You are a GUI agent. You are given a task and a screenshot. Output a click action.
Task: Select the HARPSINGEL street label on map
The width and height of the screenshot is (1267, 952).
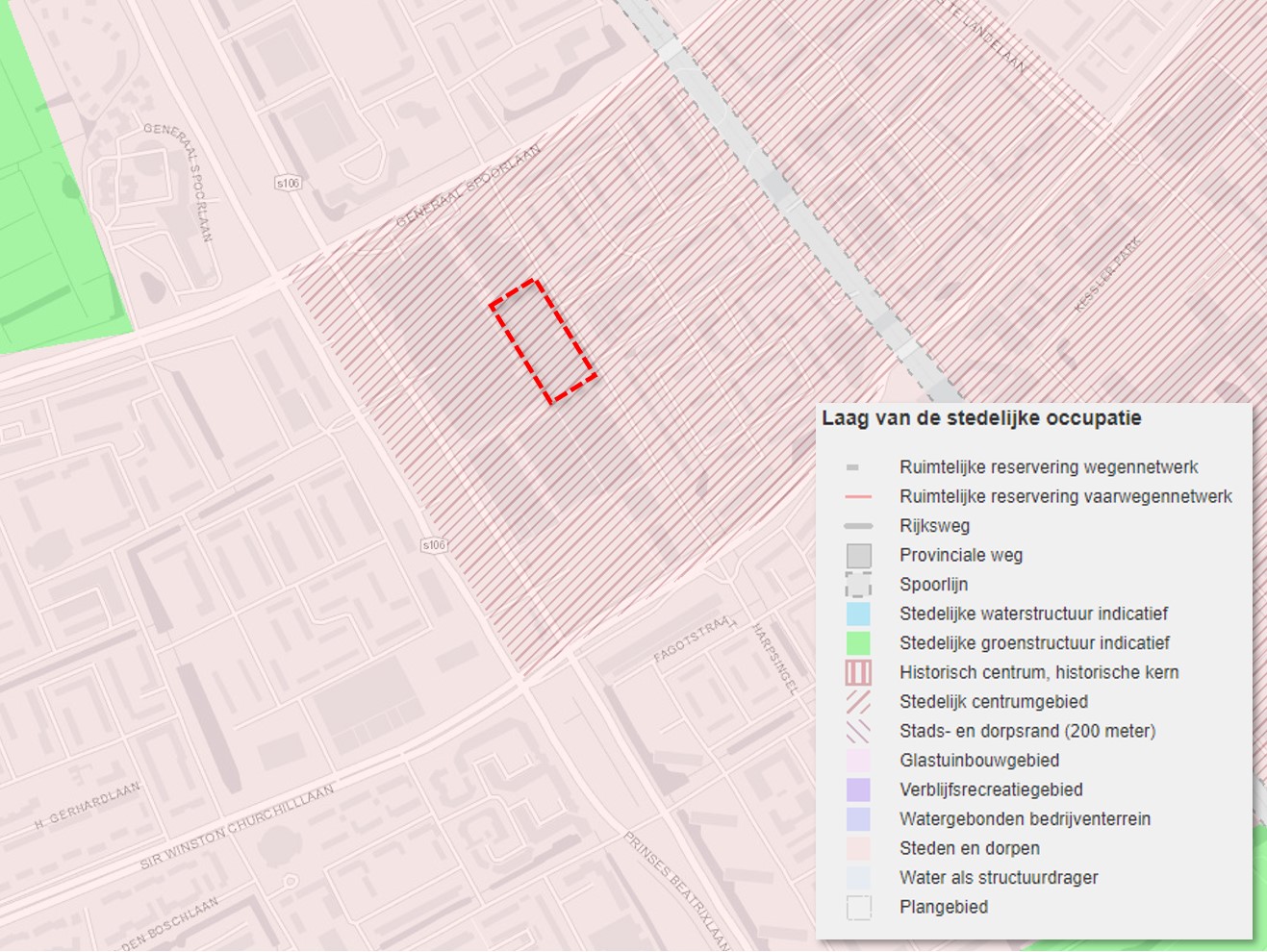tap(774, 659)
